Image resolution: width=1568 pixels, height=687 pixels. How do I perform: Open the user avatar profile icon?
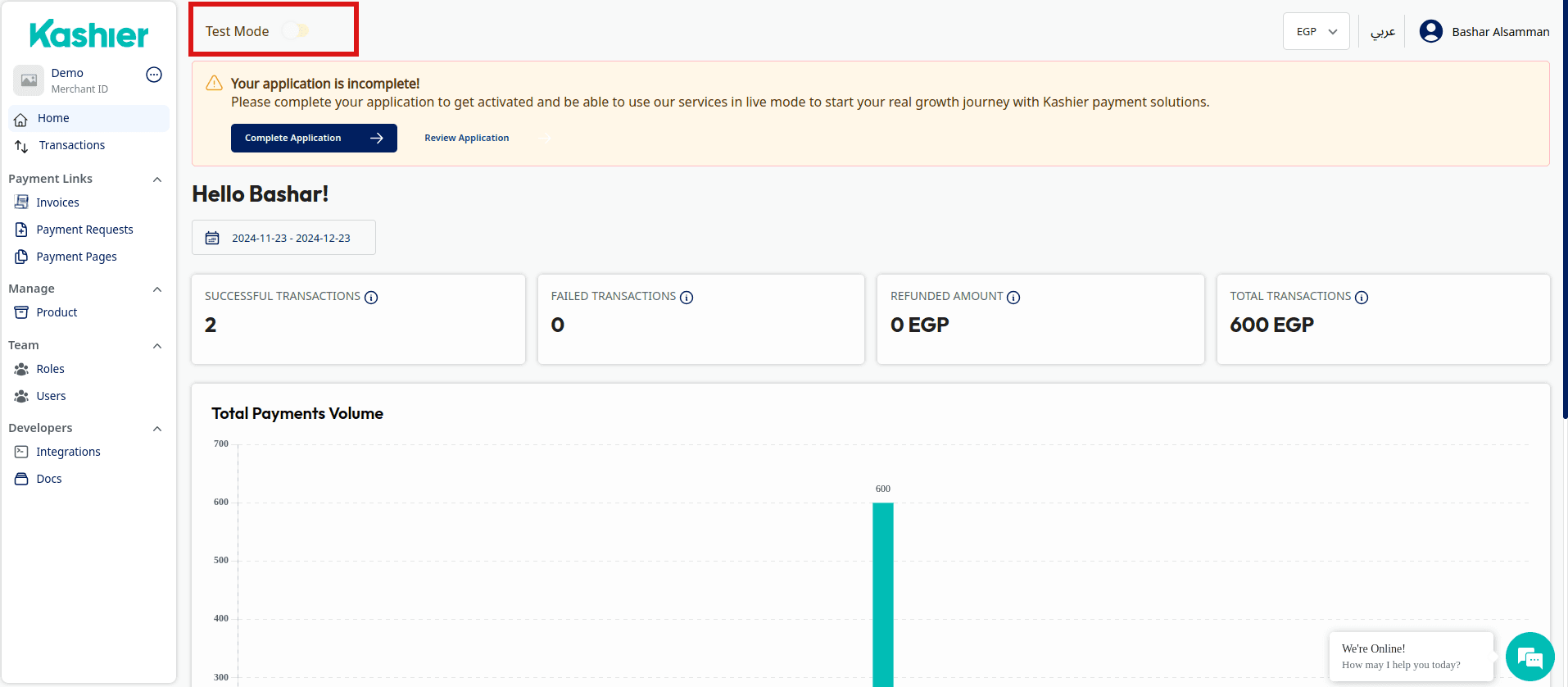(x=1430, y=31)
